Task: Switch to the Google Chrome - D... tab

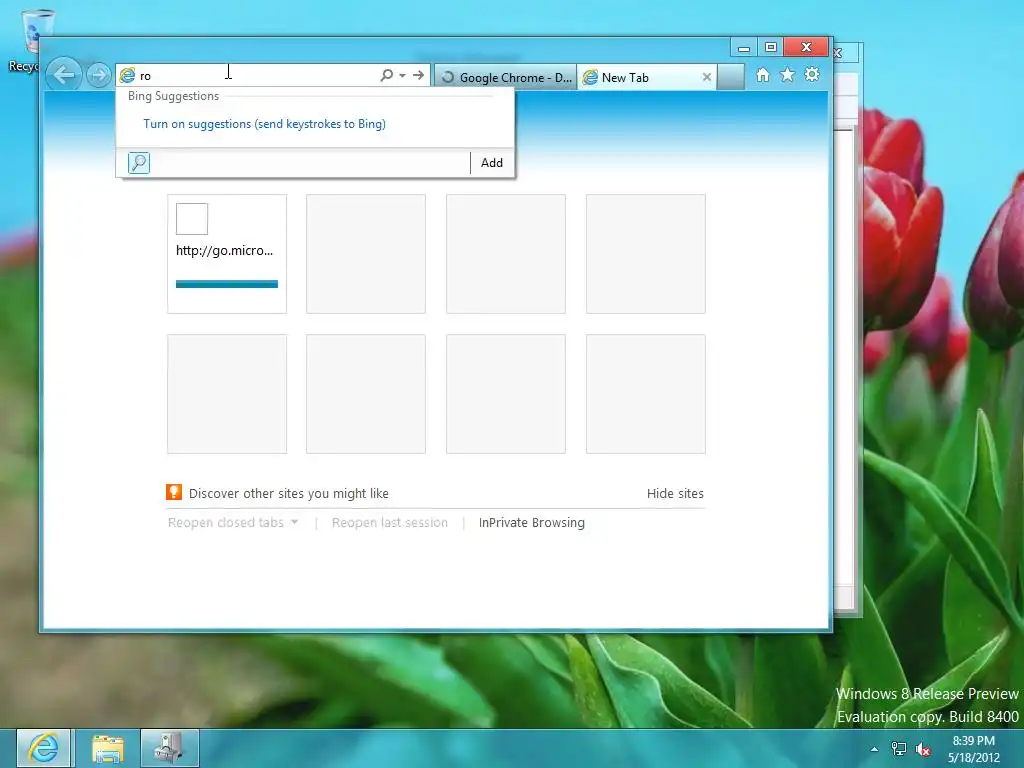Action: pos(505,77)
